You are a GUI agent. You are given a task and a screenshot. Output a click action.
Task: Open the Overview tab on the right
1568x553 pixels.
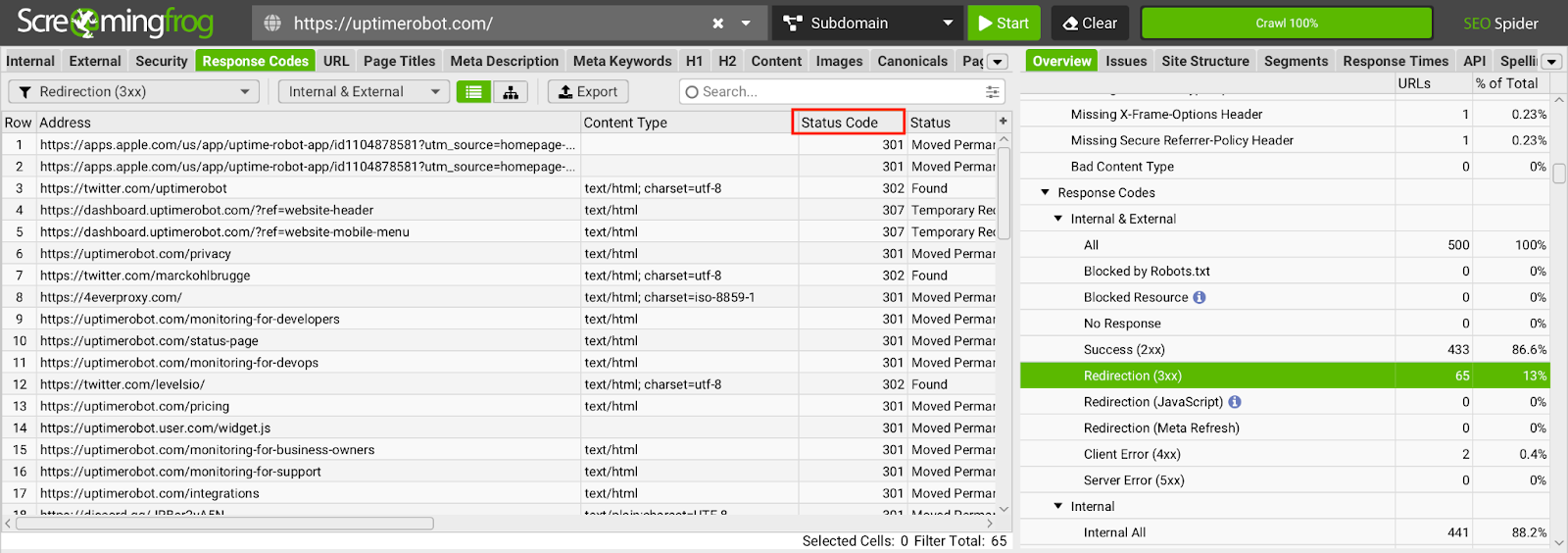click(1061, 61)
